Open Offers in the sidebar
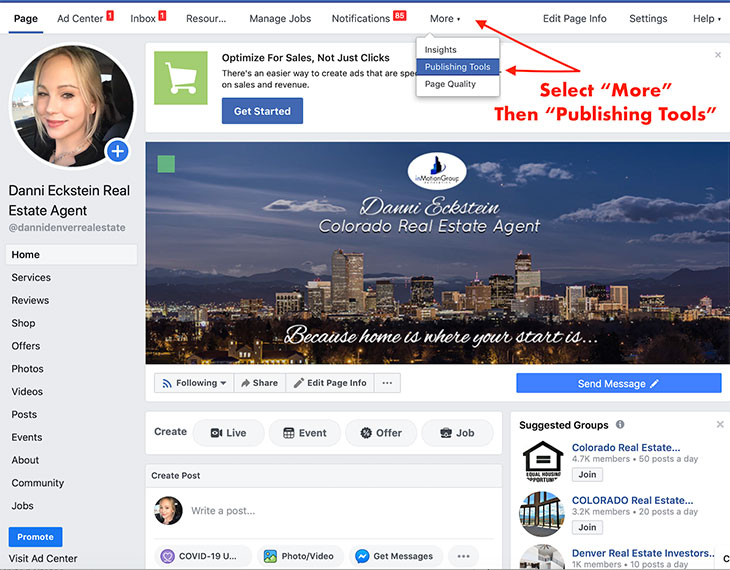 [26, 346]
